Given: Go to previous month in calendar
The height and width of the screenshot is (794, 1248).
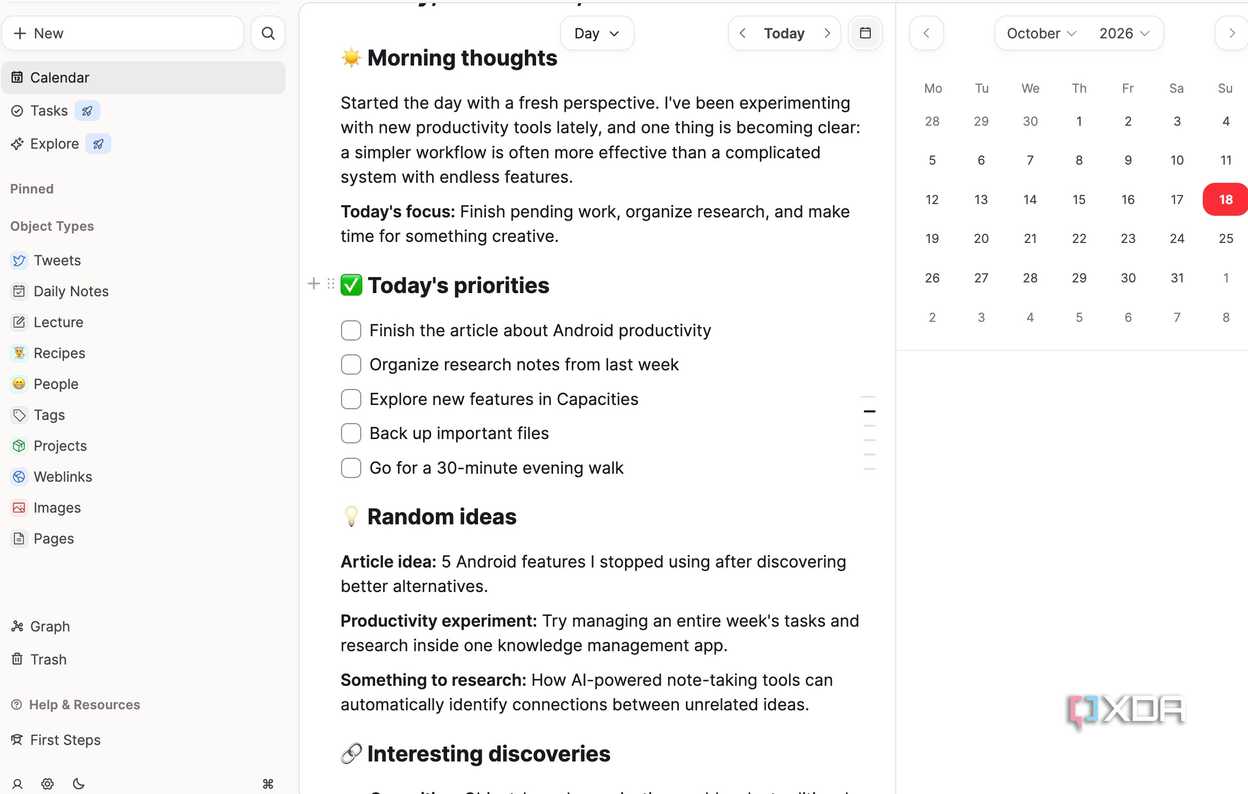Looking at the screenshot, I should (x=926, y=33).
